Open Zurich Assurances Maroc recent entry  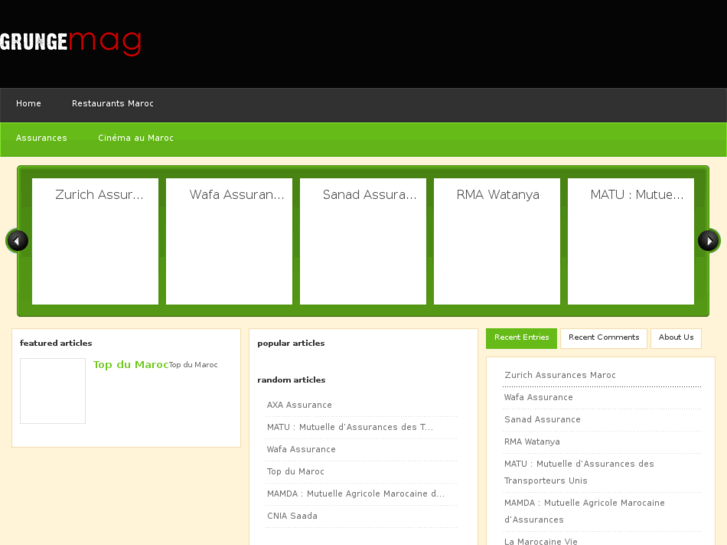(x=560, y=375)
